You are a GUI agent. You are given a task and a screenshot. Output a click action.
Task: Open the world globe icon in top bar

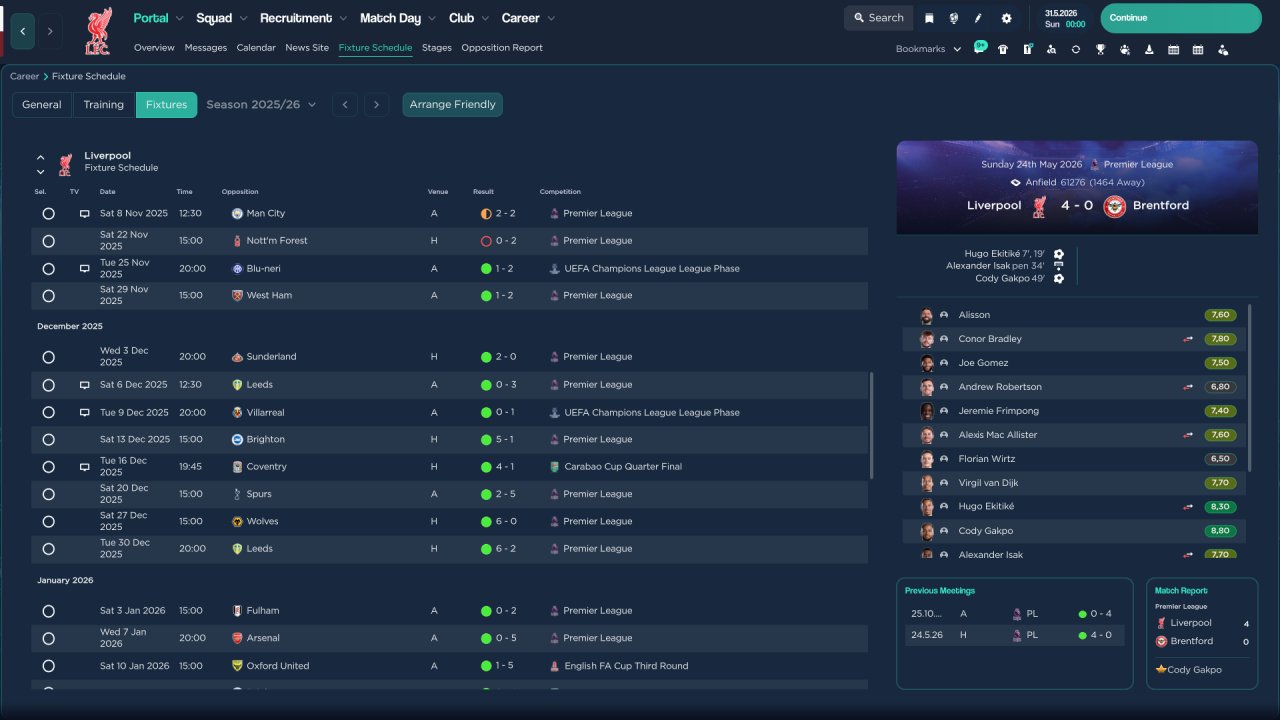pyautogui.click(x=954, y=18)
